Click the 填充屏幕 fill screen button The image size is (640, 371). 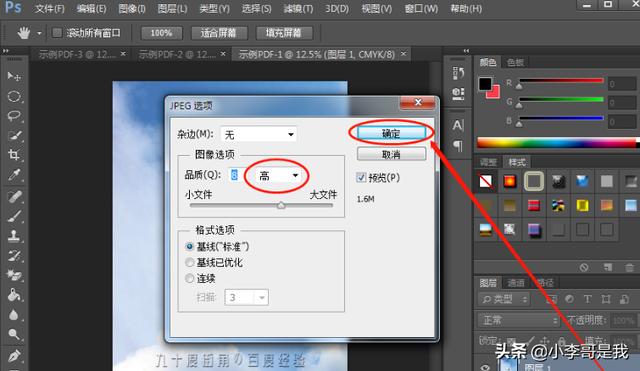(x=284, y=33)
